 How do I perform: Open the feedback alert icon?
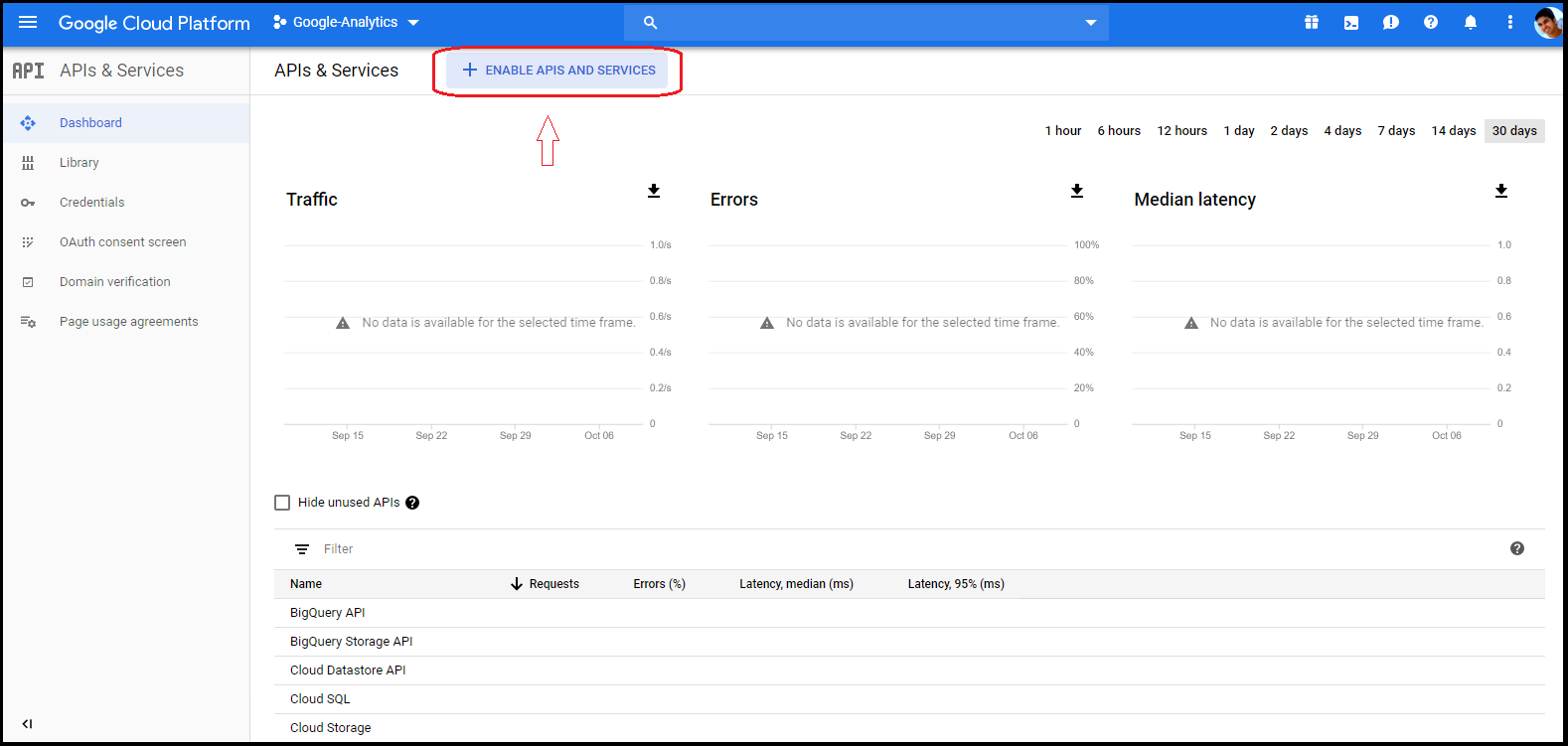click(x=1391, y=22)
